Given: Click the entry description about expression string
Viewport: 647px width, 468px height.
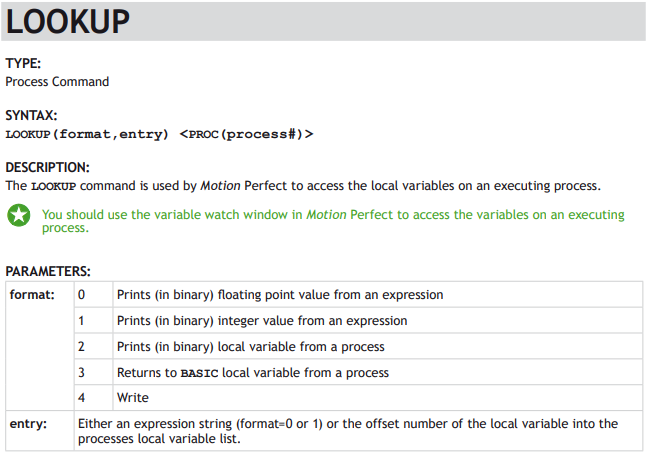Looking at the screenshot, I should [x=359, y=431].
